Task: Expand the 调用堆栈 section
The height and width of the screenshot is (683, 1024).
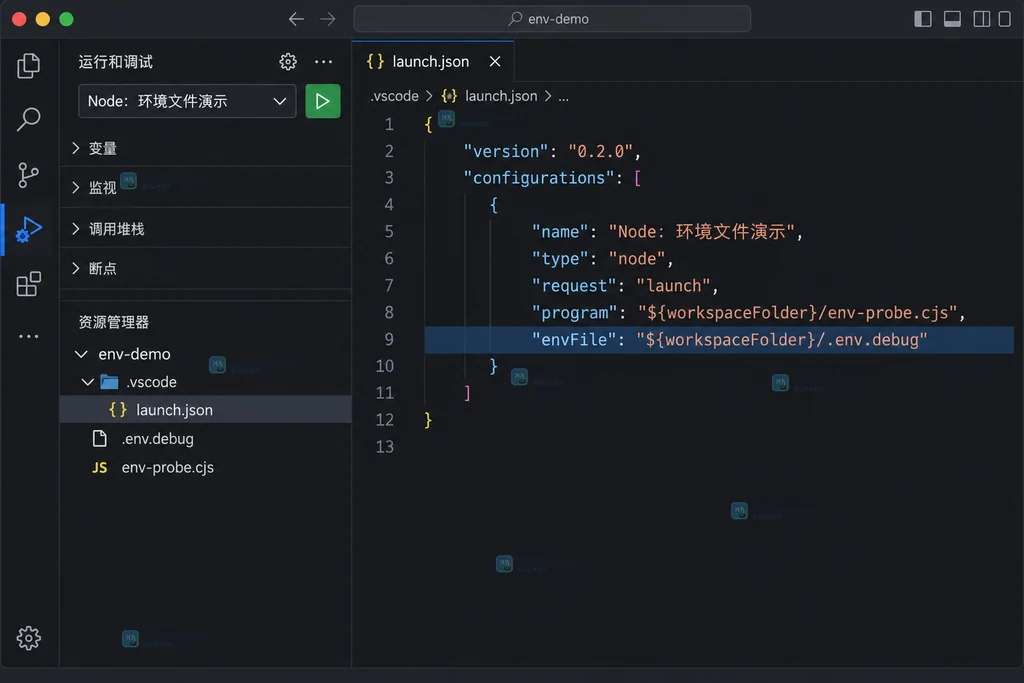Action: [205, 229]
